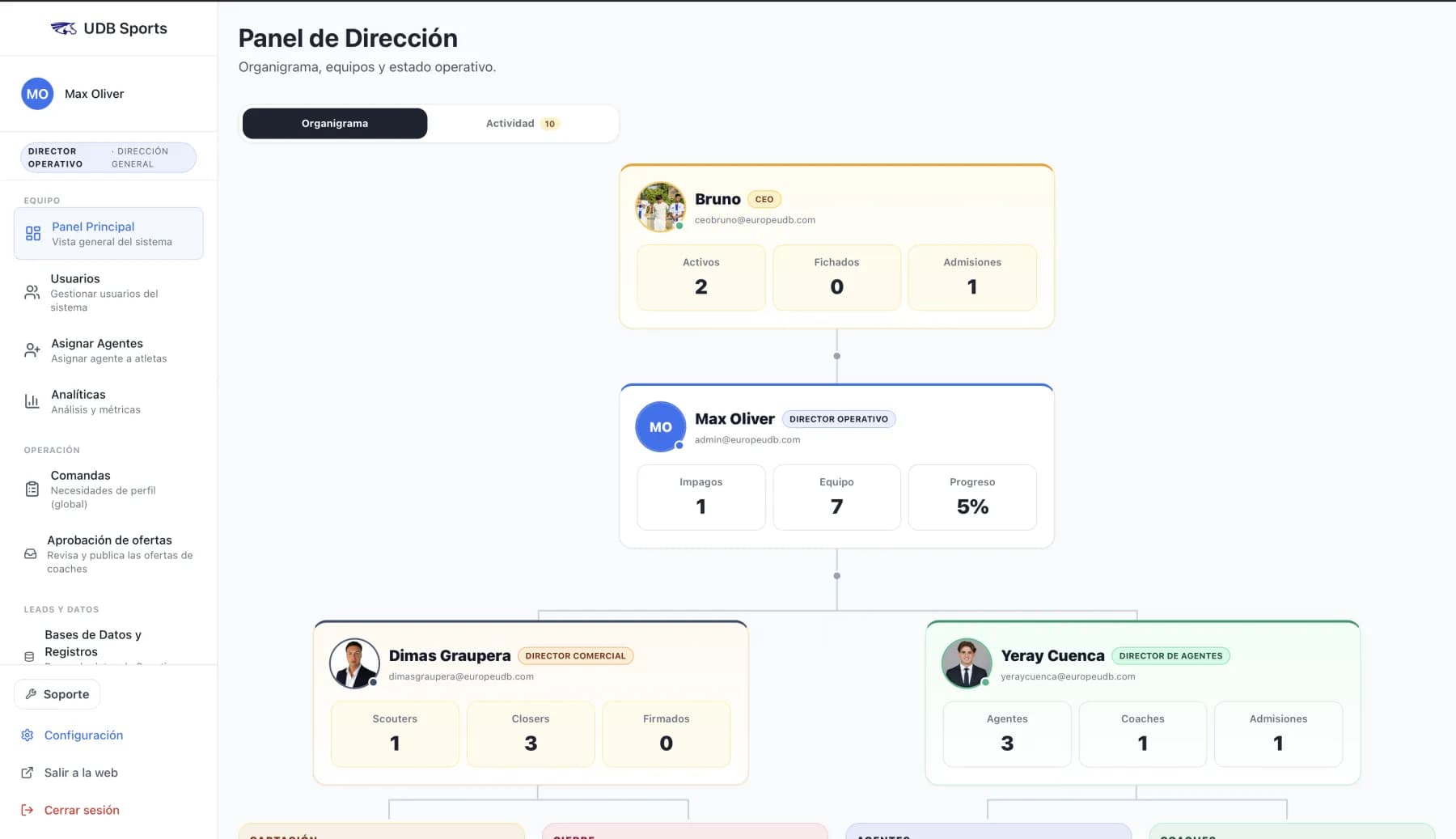Click Yeray Cuenca's Admisiones card
1456x839 pixels.
[1279, 734]
